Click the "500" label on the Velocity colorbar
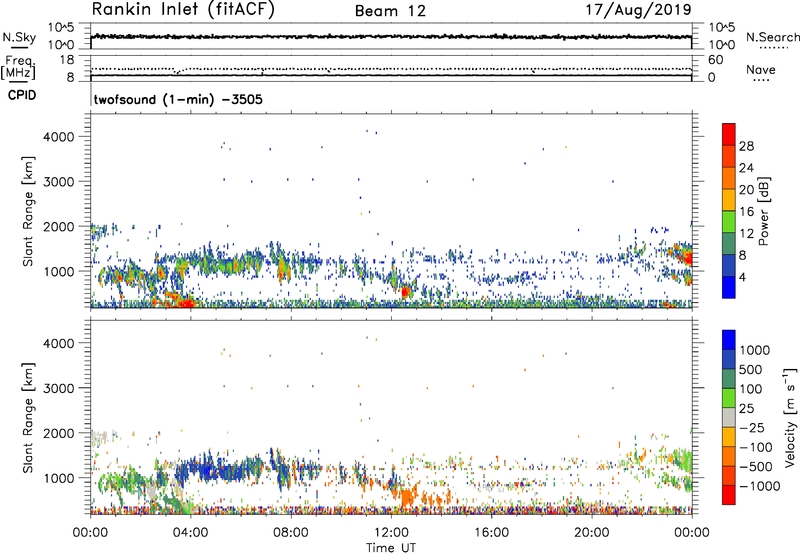This screenshot has width=800, height=554. tap(751, 369)
